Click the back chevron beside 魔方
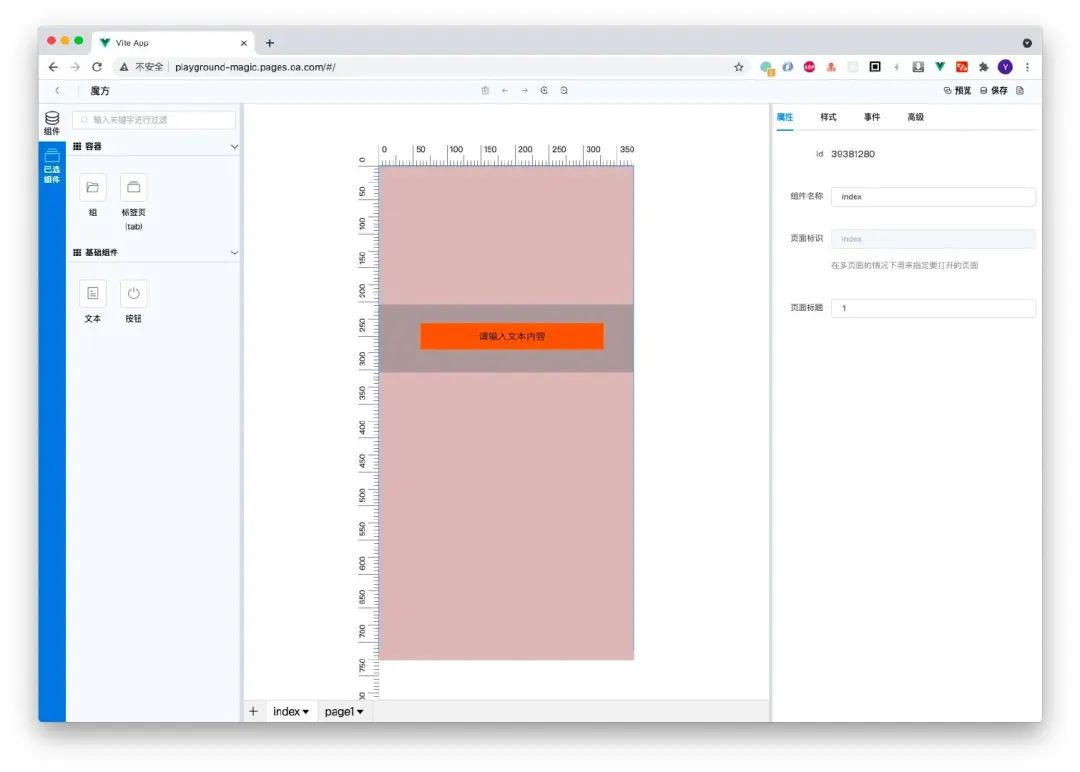The width and height of the screenshot is (1080, 772). pos(57,90)
